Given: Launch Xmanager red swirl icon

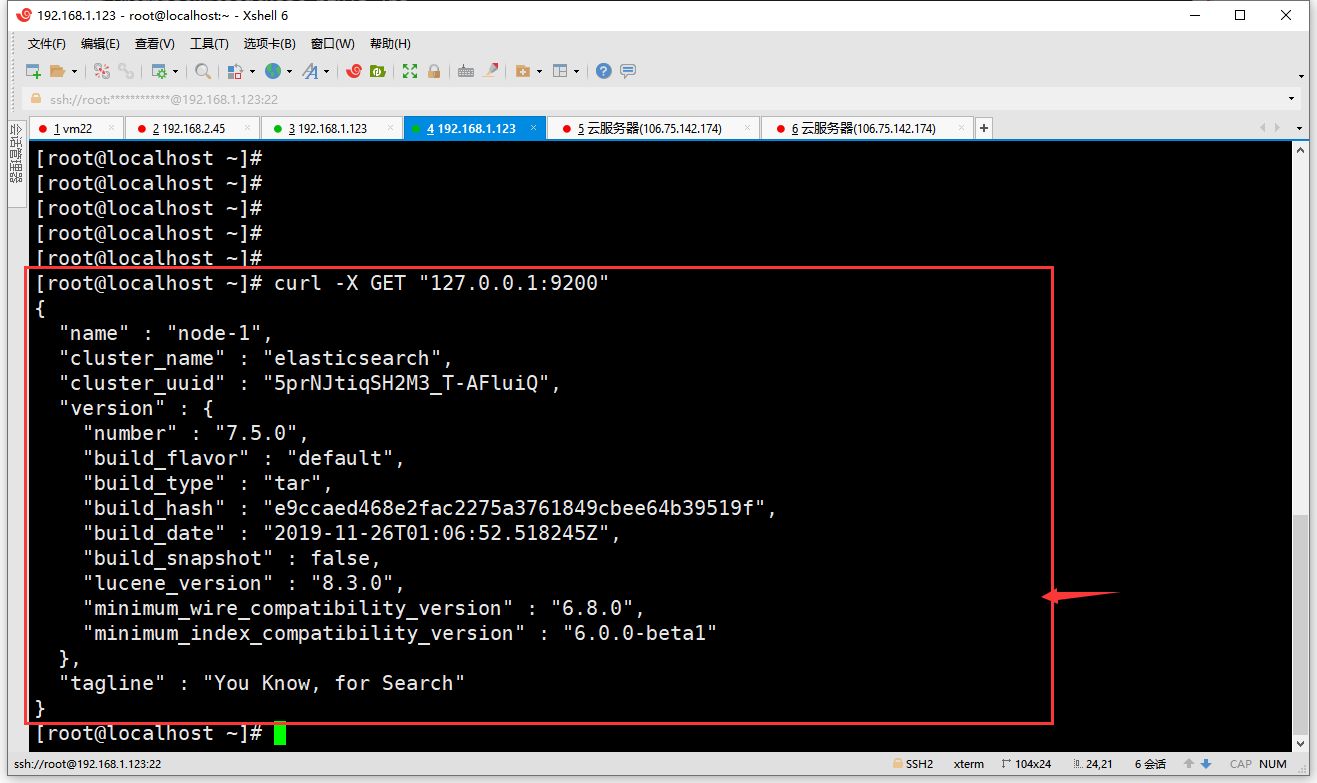Looking at the screenshot, I should point(353,71).
